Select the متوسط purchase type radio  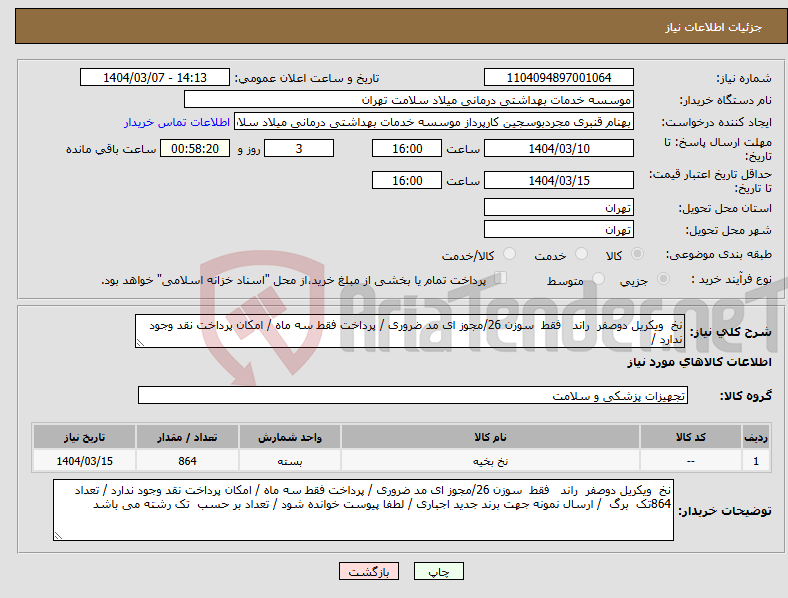click(x=598, y=279)
